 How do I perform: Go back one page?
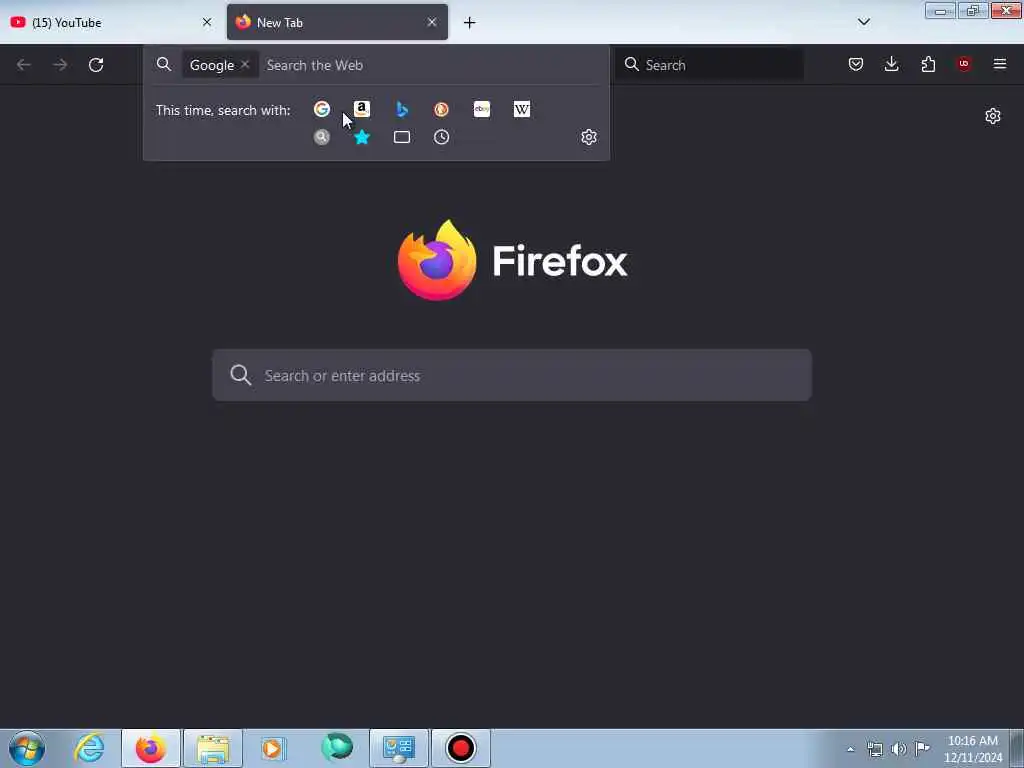(24, 65)
